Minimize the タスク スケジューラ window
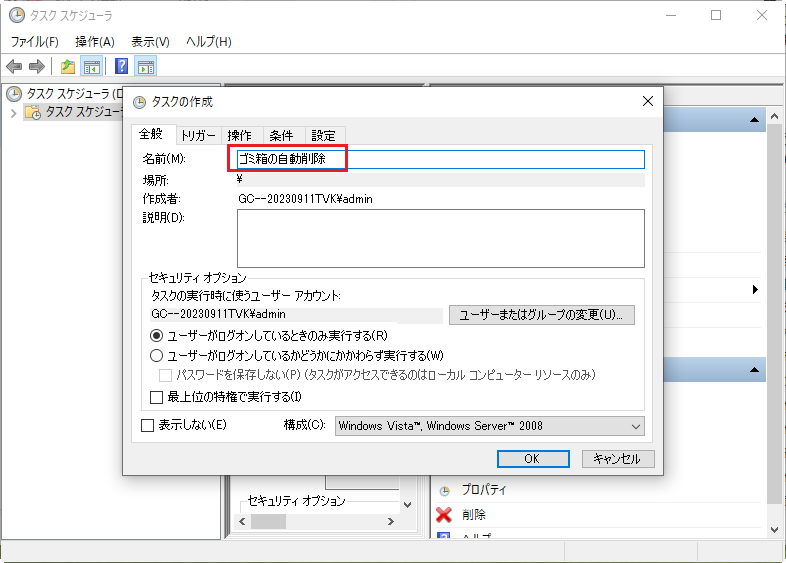 click(x=671, y=15)
